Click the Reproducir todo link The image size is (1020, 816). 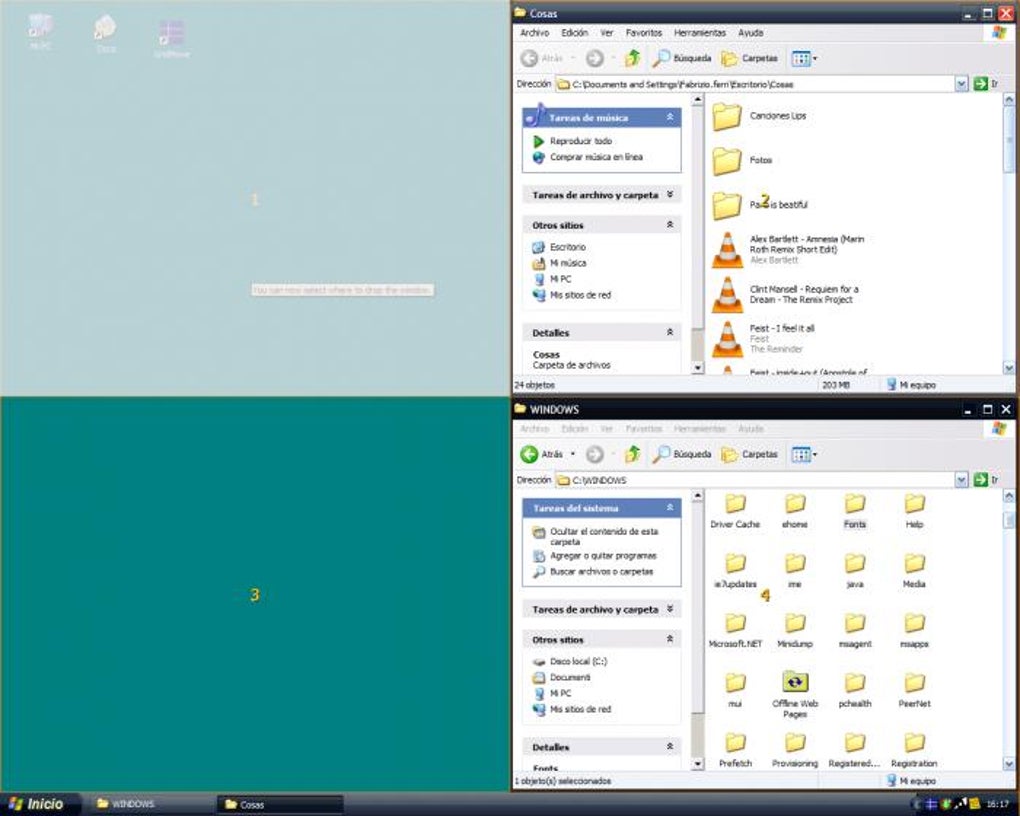(x=580, y=141)
